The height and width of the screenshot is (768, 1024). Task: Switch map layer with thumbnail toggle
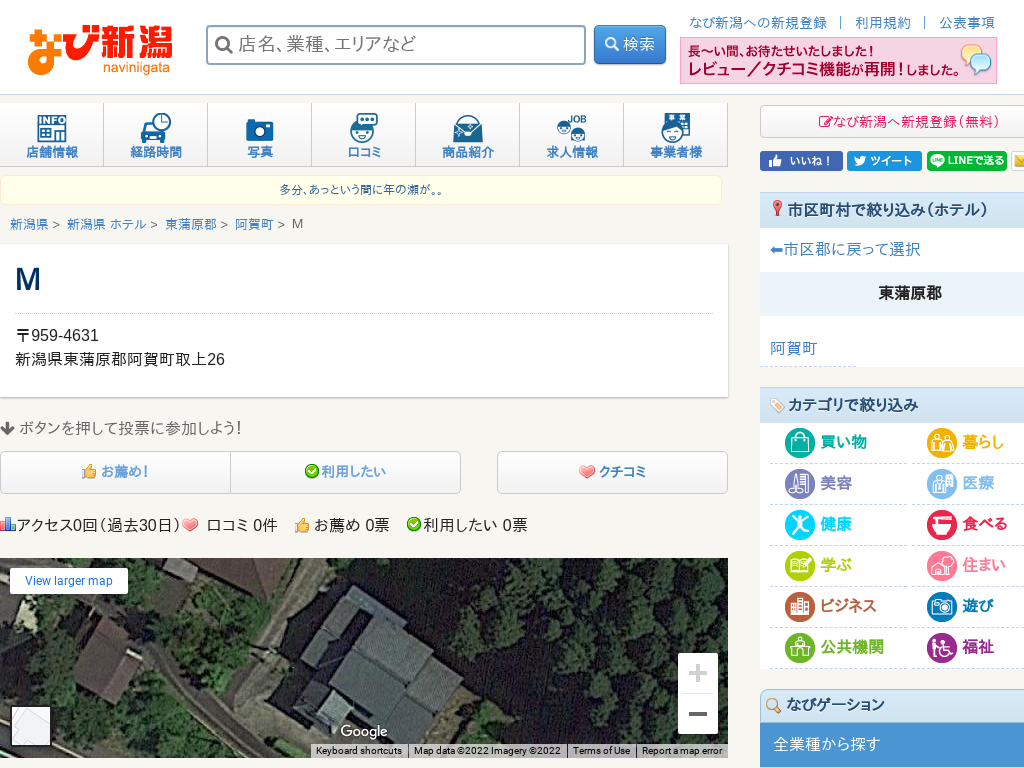31,726
